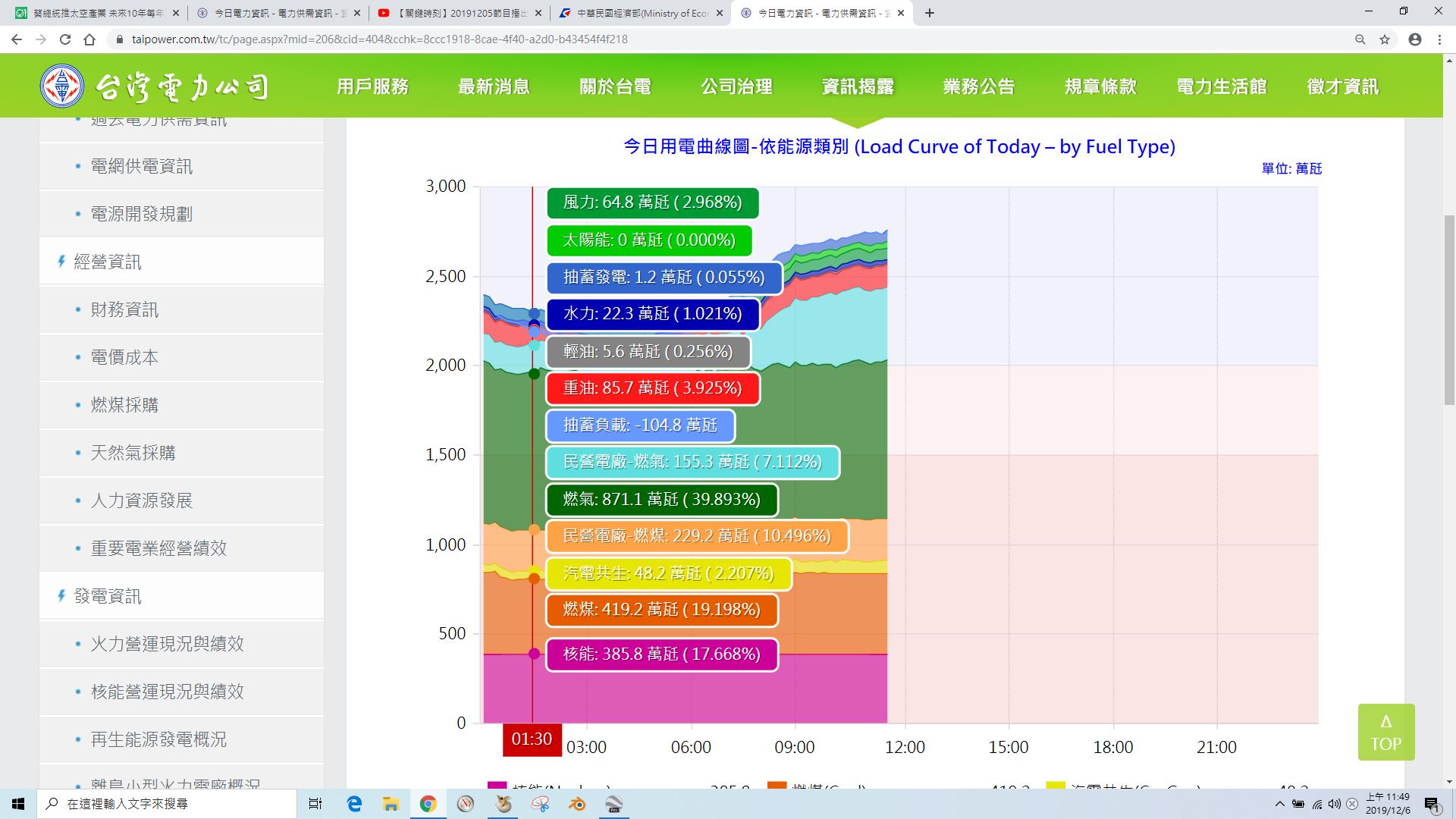The image size is (1456, 819).
Task: Open the 公司治理 menu
Action: point(736,86)
